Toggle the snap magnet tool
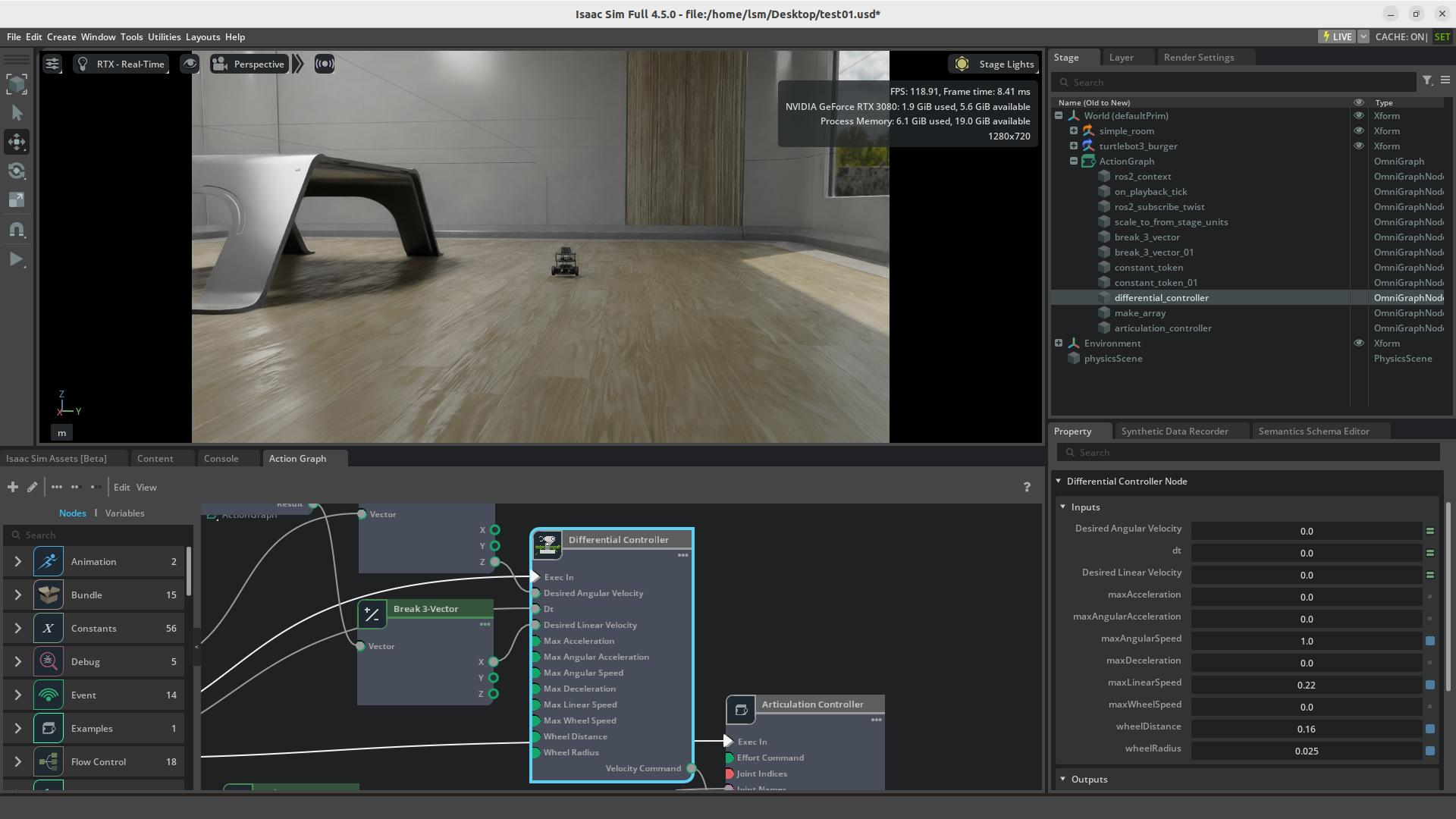 point(17,229)
